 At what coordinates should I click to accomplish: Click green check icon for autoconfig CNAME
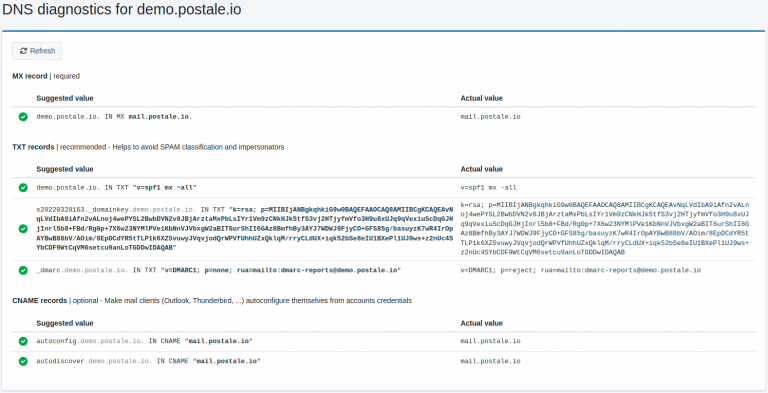pyautogui.click(x=23, y=341)
